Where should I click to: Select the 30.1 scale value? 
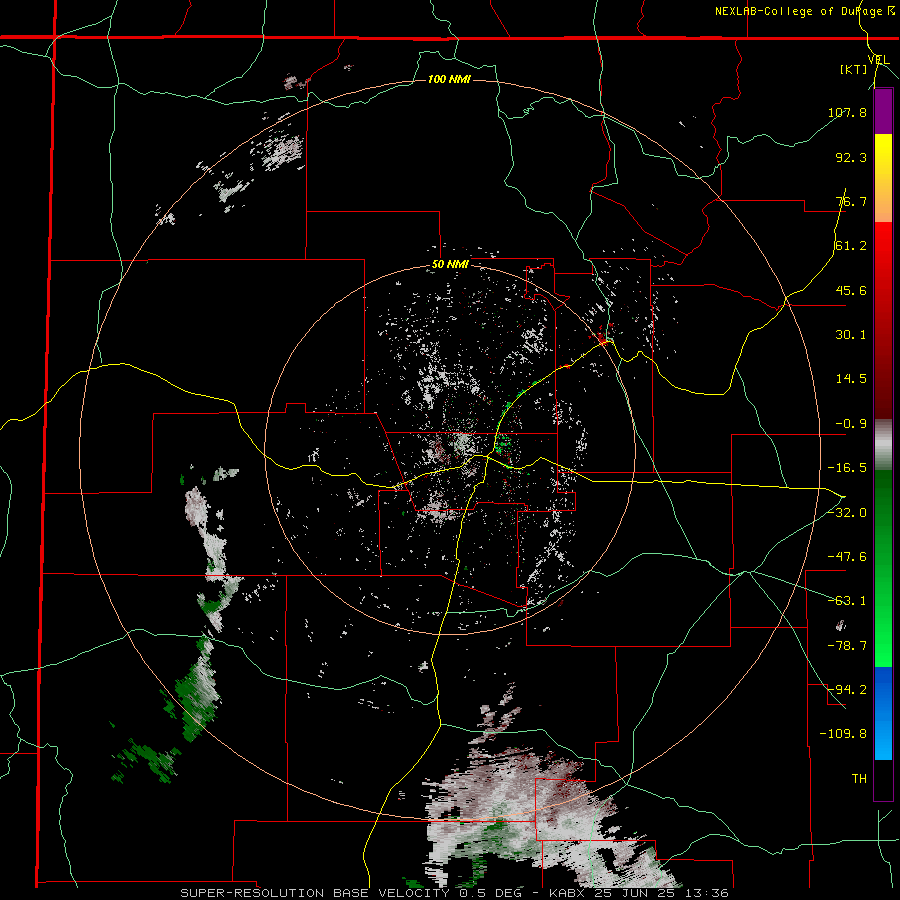click(x=851, y=335)
